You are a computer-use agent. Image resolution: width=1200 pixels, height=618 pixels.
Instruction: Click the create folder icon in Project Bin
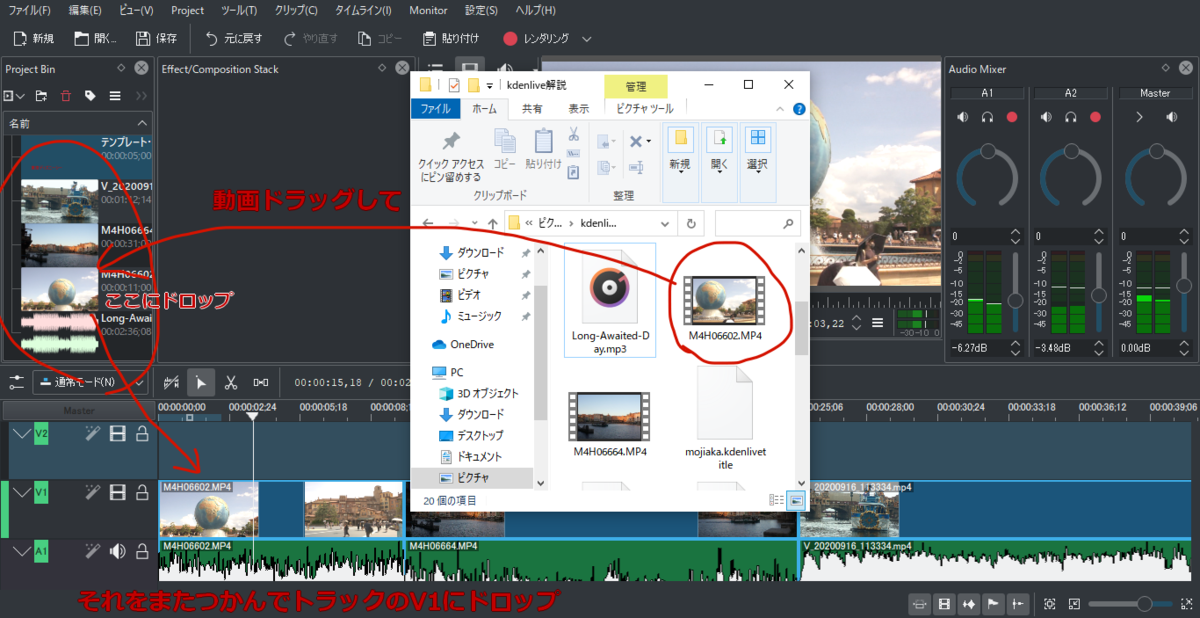click(x=41, y=96)
